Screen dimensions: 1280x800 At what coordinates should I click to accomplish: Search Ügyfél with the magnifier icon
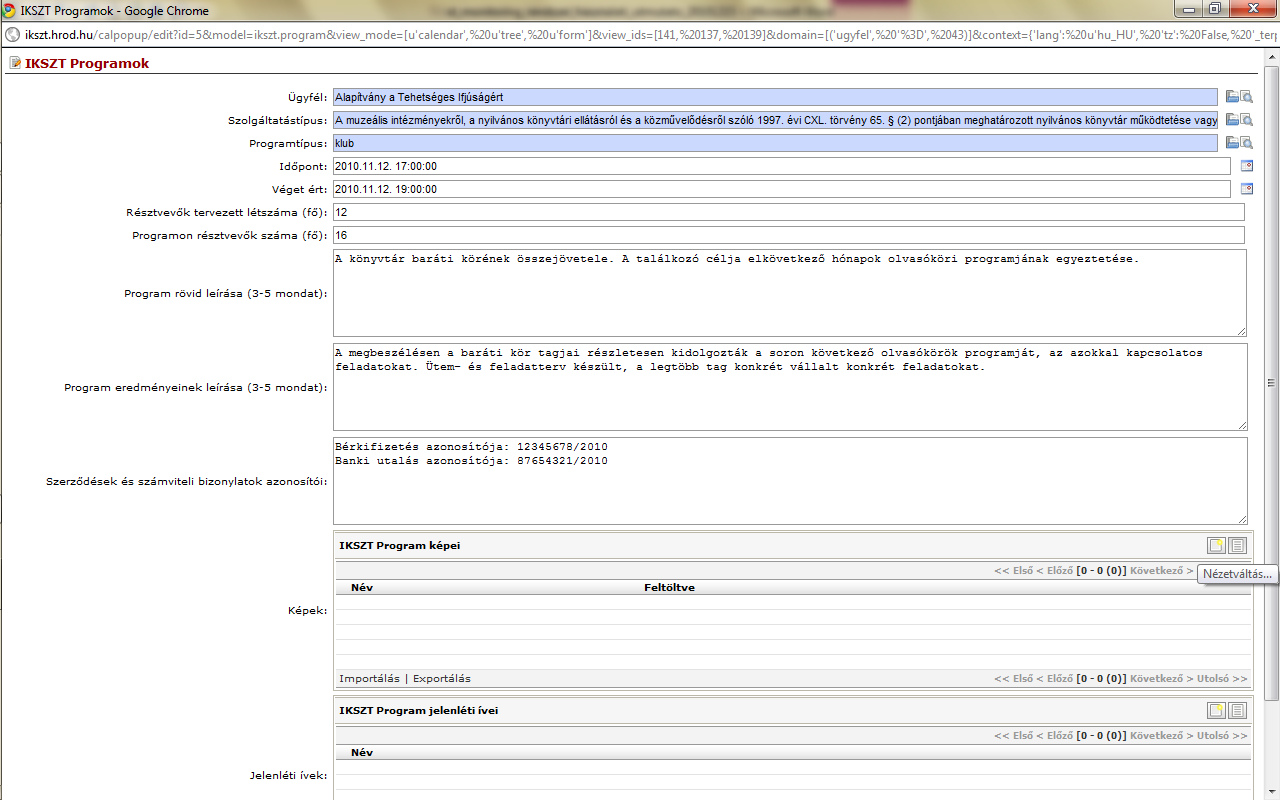coord(1247,97)
